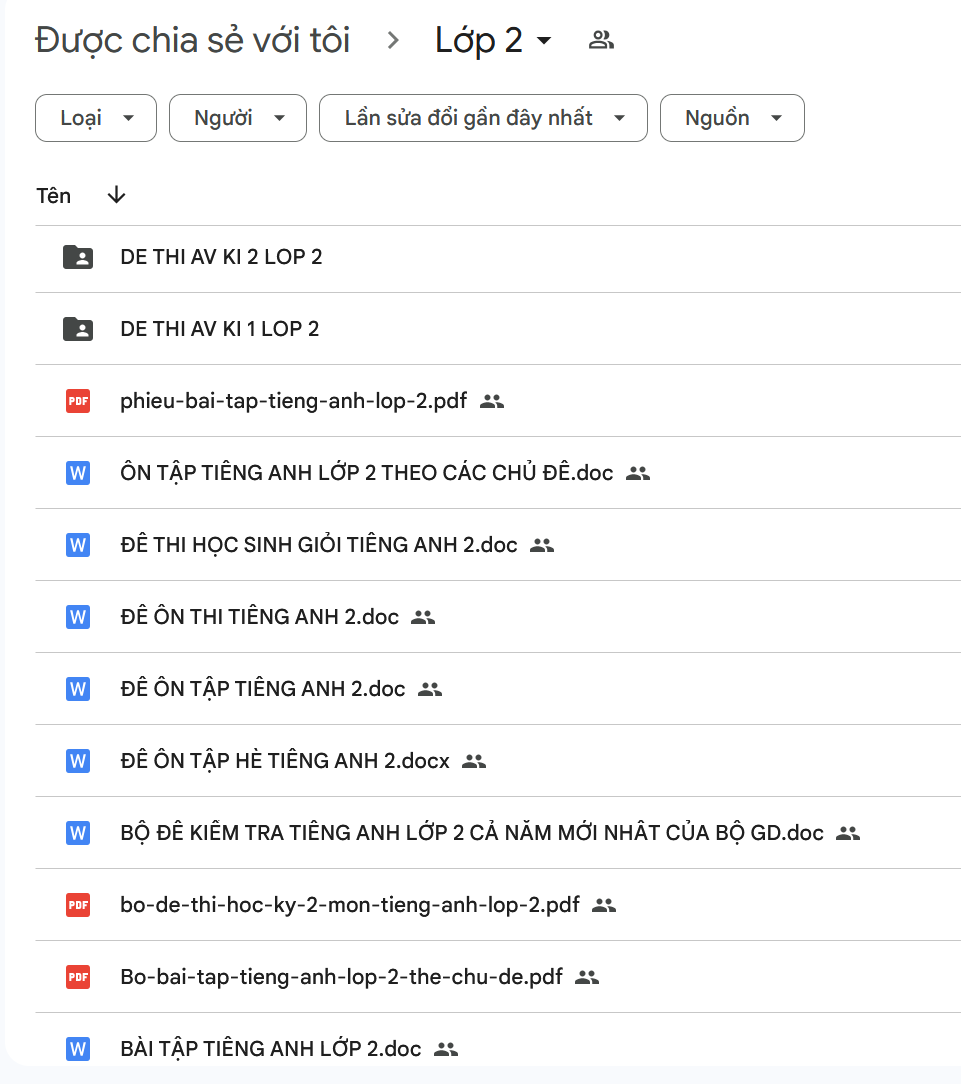
Task: Open the Nguồn filter dropdown
Action: [732, 118]
